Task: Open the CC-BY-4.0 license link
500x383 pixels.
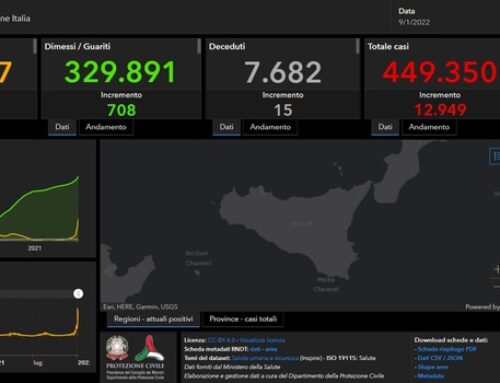Action: [x=221, y=340]
